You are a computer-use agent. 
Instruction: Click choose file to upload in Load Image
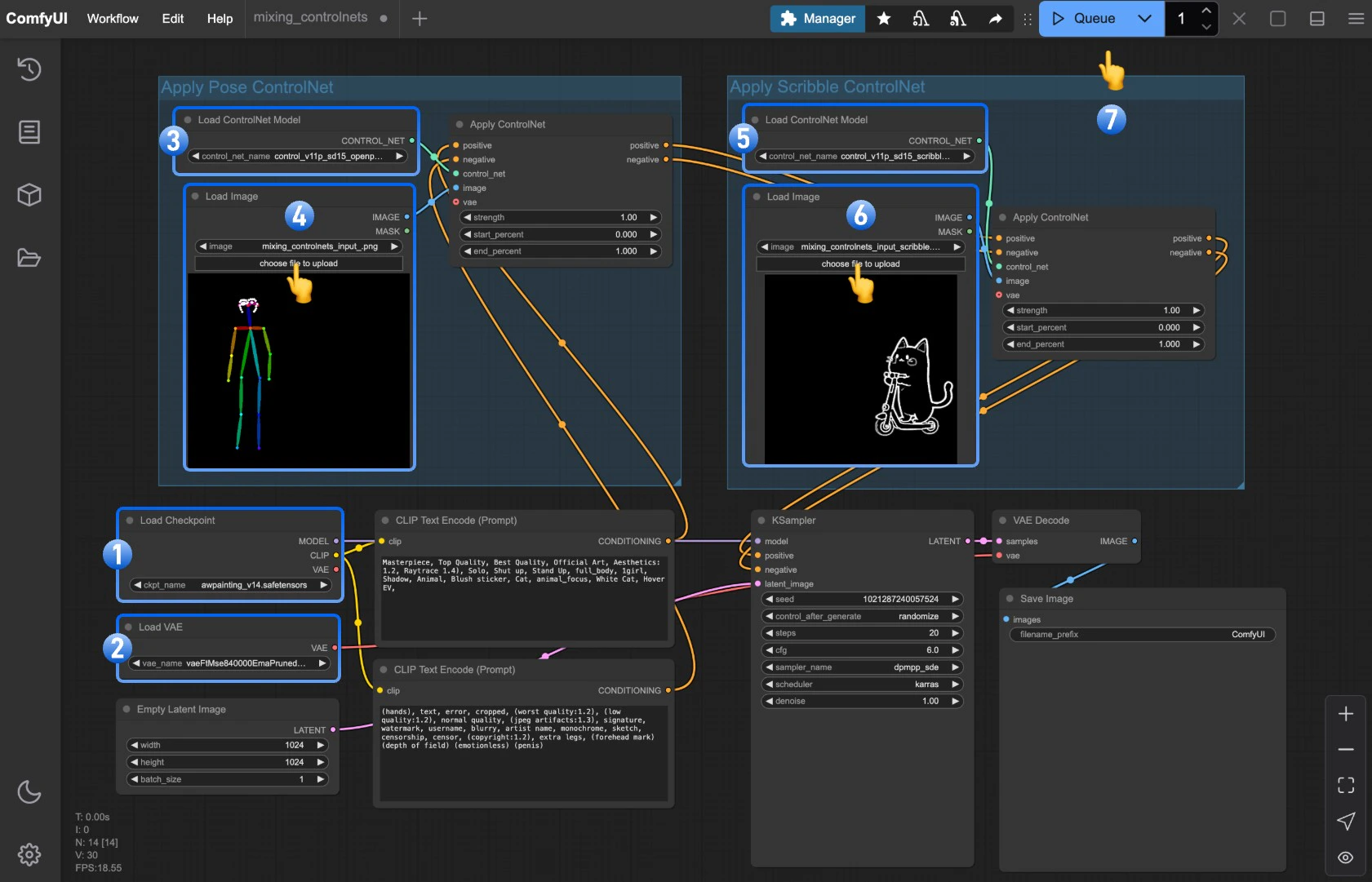tap(299, 263)
